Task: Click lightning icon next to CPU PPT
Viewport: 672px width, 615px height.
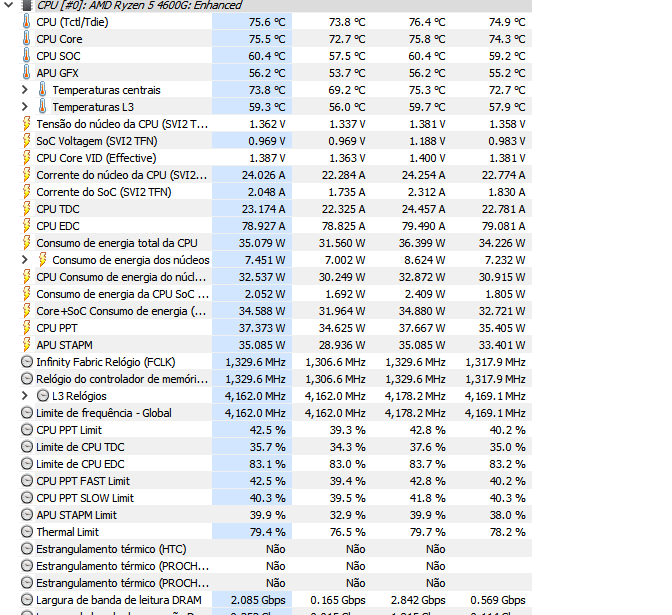Action: 27,328
